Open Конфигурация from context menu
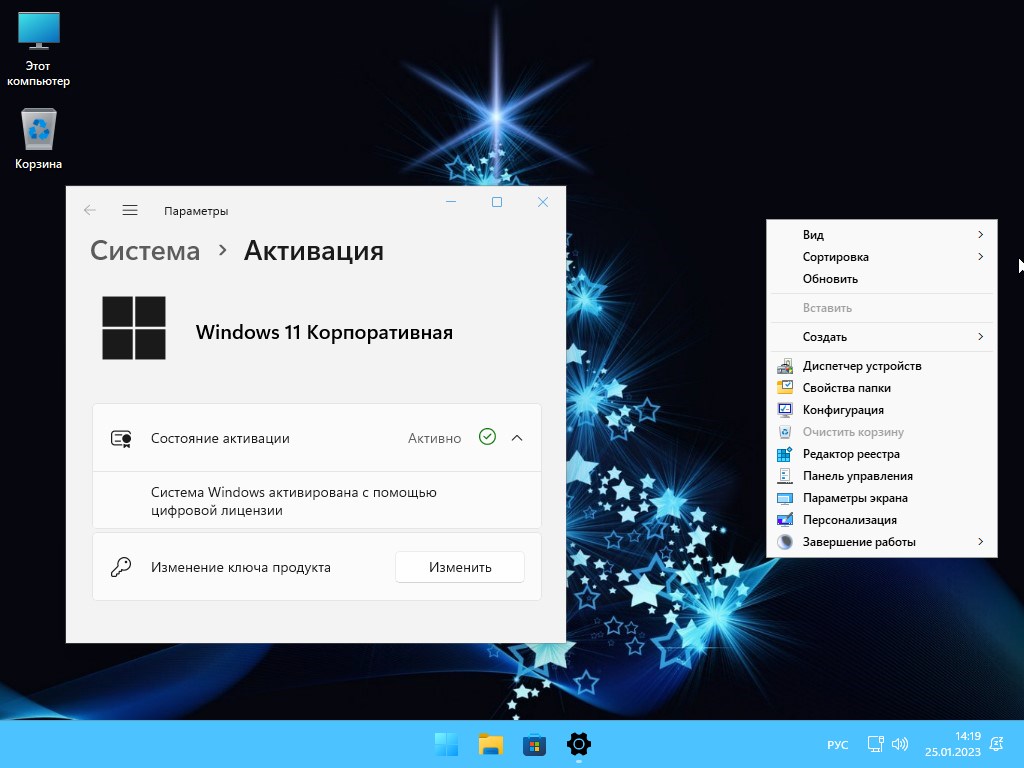This screenshot has height=768, width=1024. (882, 409)
